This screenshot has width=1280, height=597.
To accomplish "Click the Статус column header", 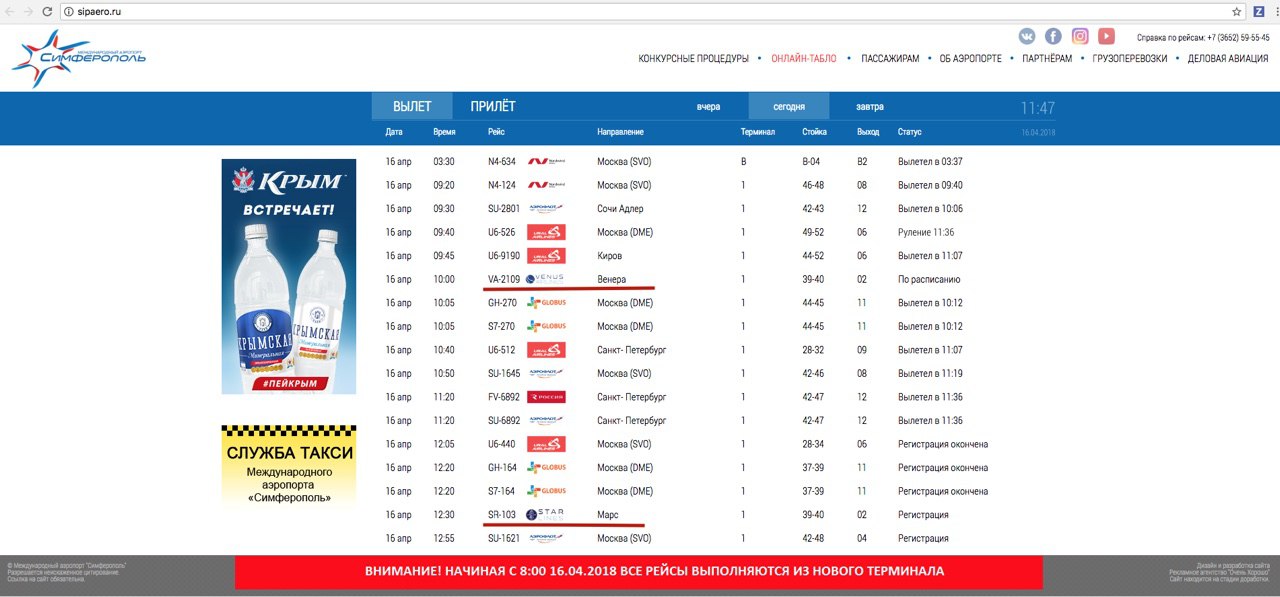I will [909, 132].
